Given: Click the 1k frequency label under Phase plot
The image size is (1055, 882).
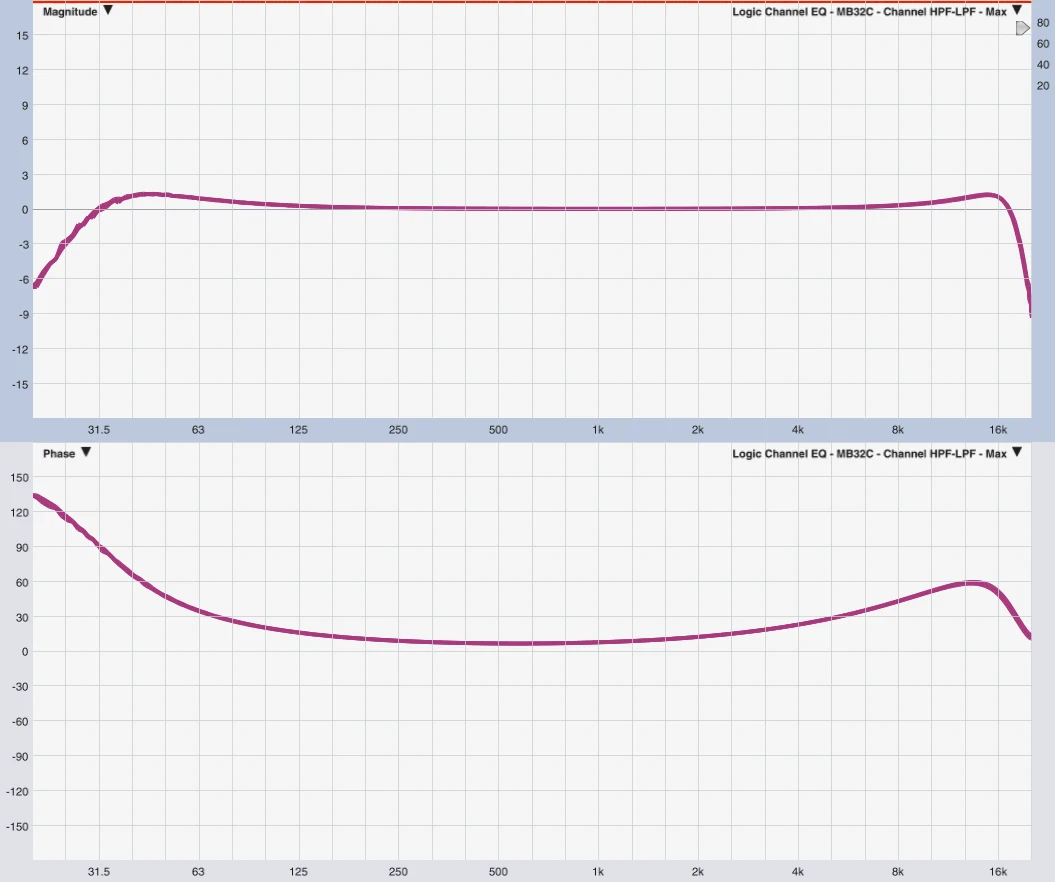Looking at the screenshot, I should click(x=598, y=872).
